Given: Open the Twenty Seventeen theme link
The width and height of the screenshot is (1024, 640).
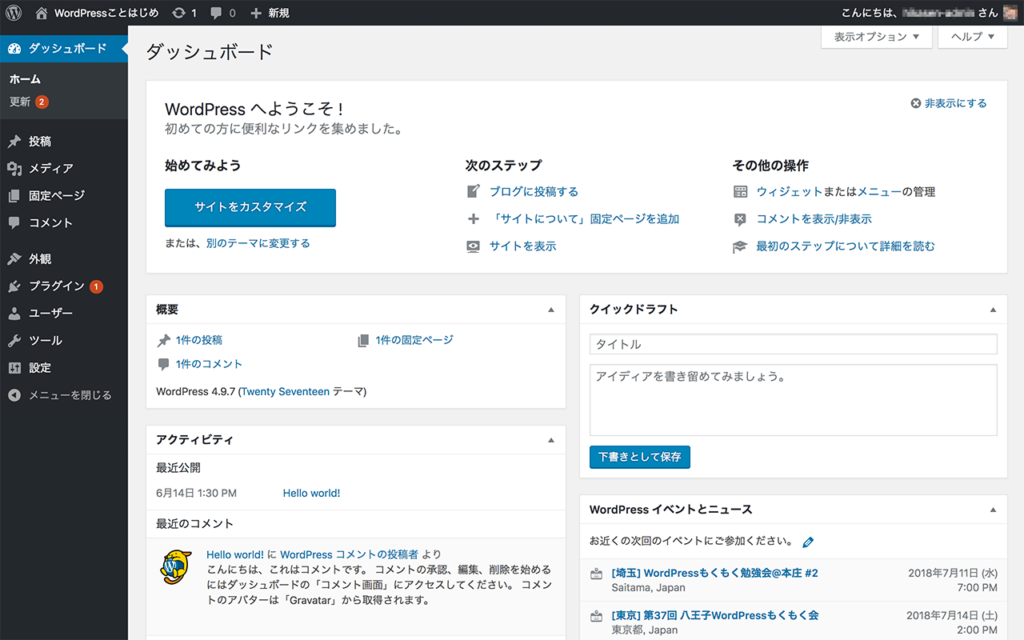Looking at the screenshot, I should click(x=285, y=392).
